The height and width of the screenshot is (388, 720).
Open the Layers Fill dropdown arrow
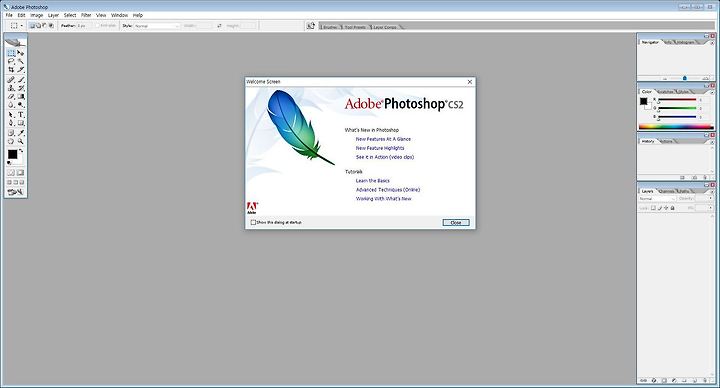[x=711, y=208]
